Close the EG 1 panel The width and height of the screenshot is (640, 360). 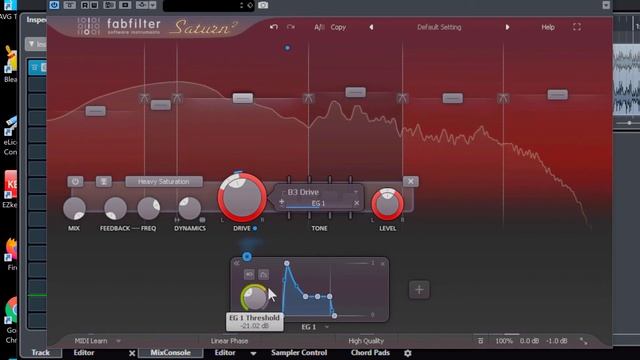[x=383, y=264]
